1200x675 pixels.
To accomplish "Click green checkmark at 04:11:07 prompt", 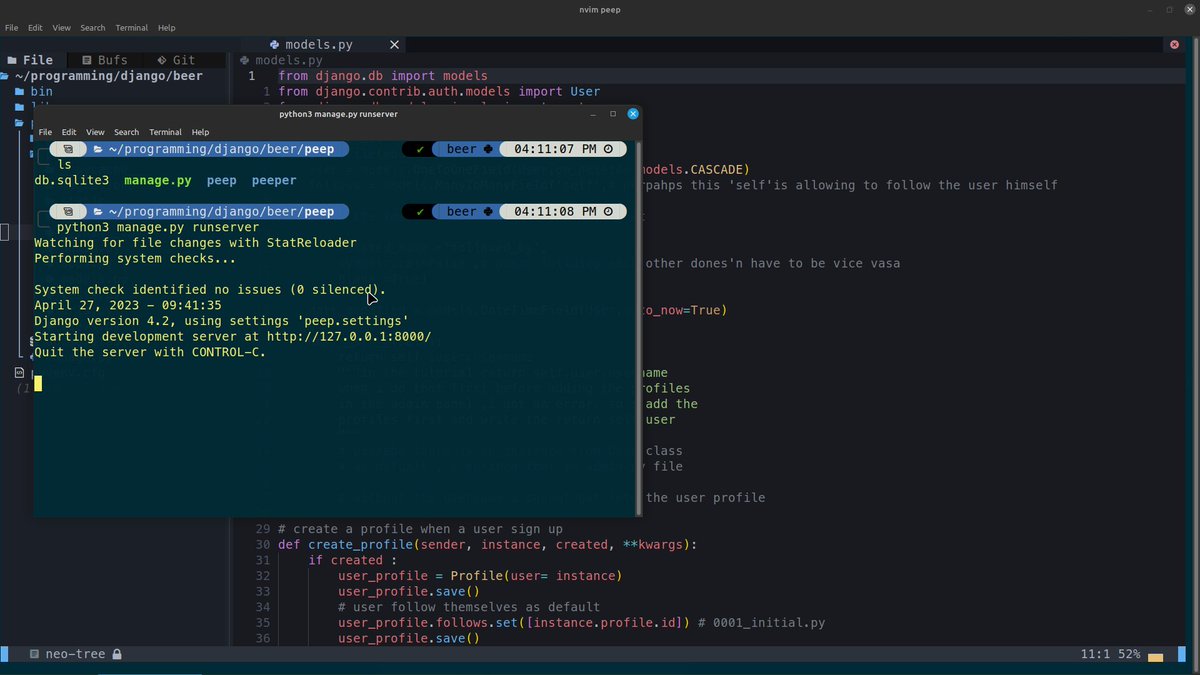I will tap(421, 149).
